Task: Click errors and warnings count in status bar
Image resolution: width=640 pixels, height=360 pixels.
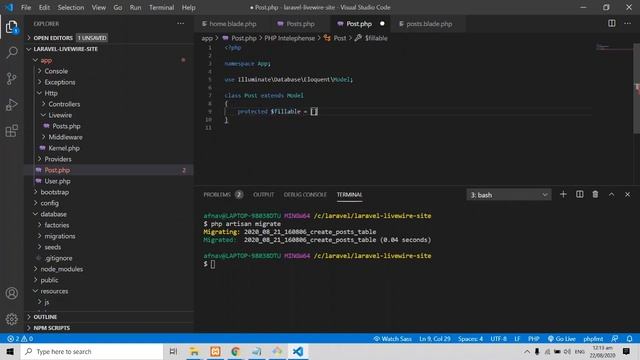Action: (x=20, y=339)
